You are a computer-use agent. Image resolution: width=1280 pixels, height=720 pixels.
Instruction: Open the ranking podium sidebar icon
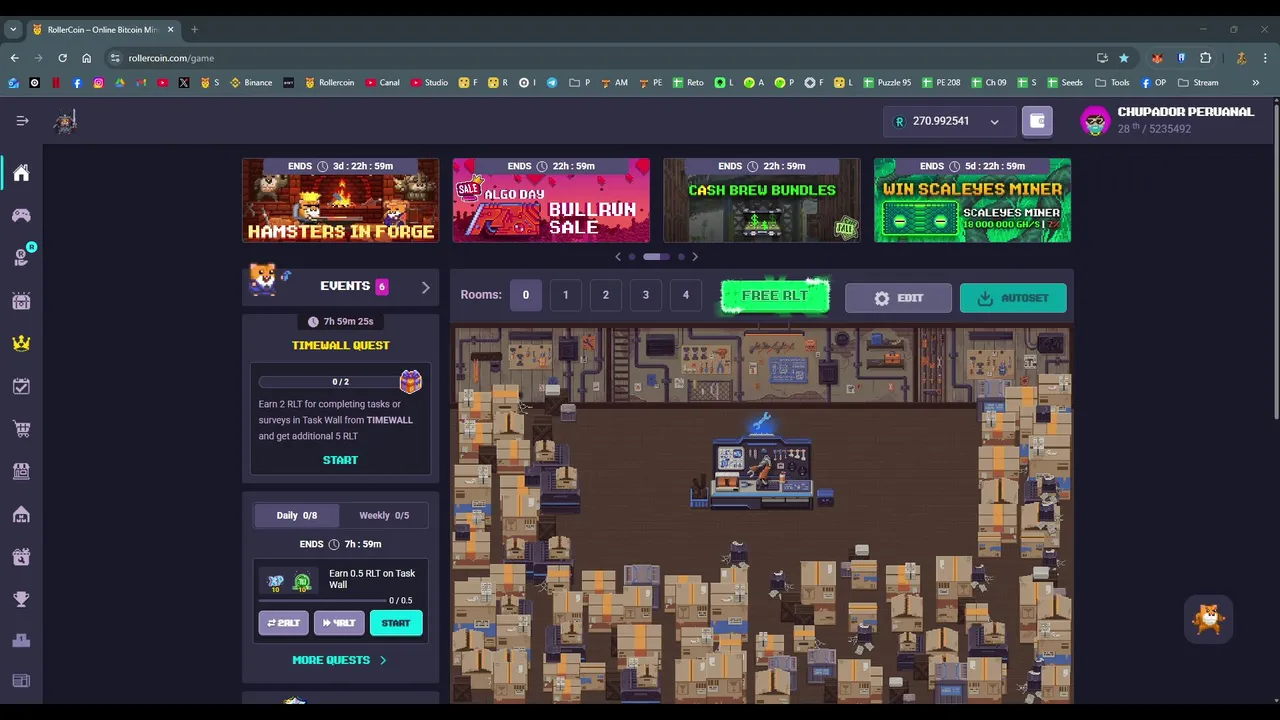[21, 641]
